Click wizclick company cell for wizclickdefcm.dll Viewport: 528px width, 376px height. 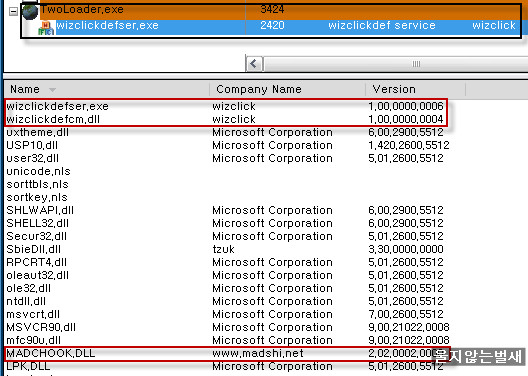point(234,119)
